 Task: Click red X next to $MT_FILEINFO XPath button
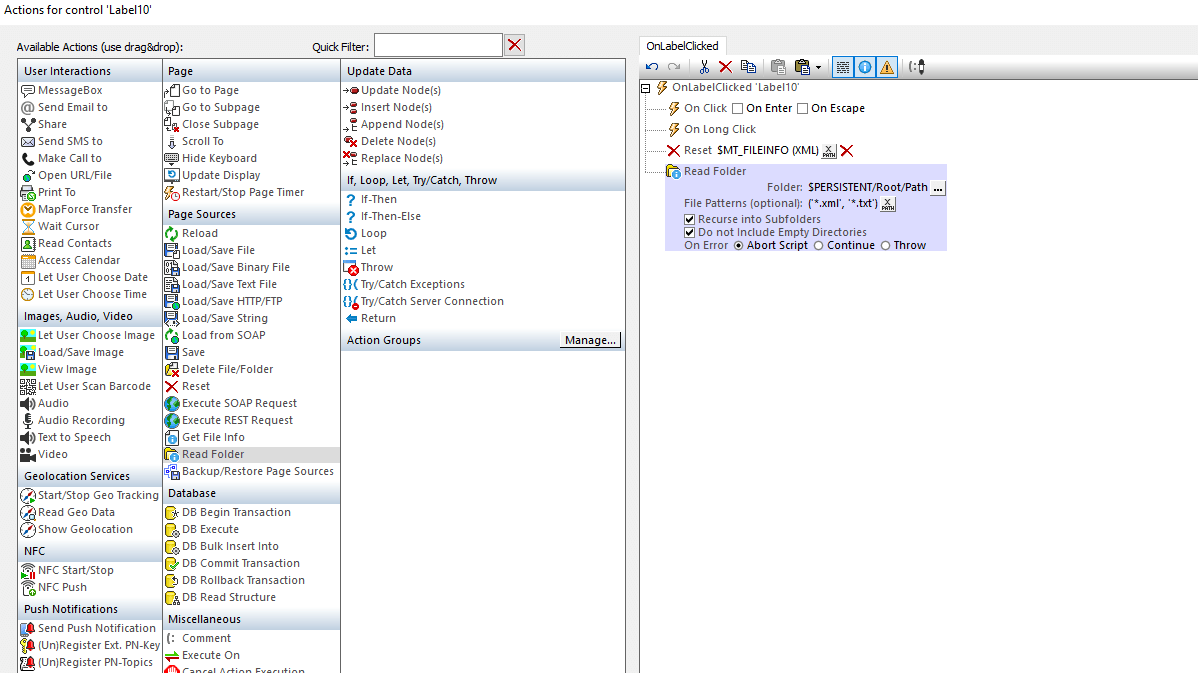847,151
